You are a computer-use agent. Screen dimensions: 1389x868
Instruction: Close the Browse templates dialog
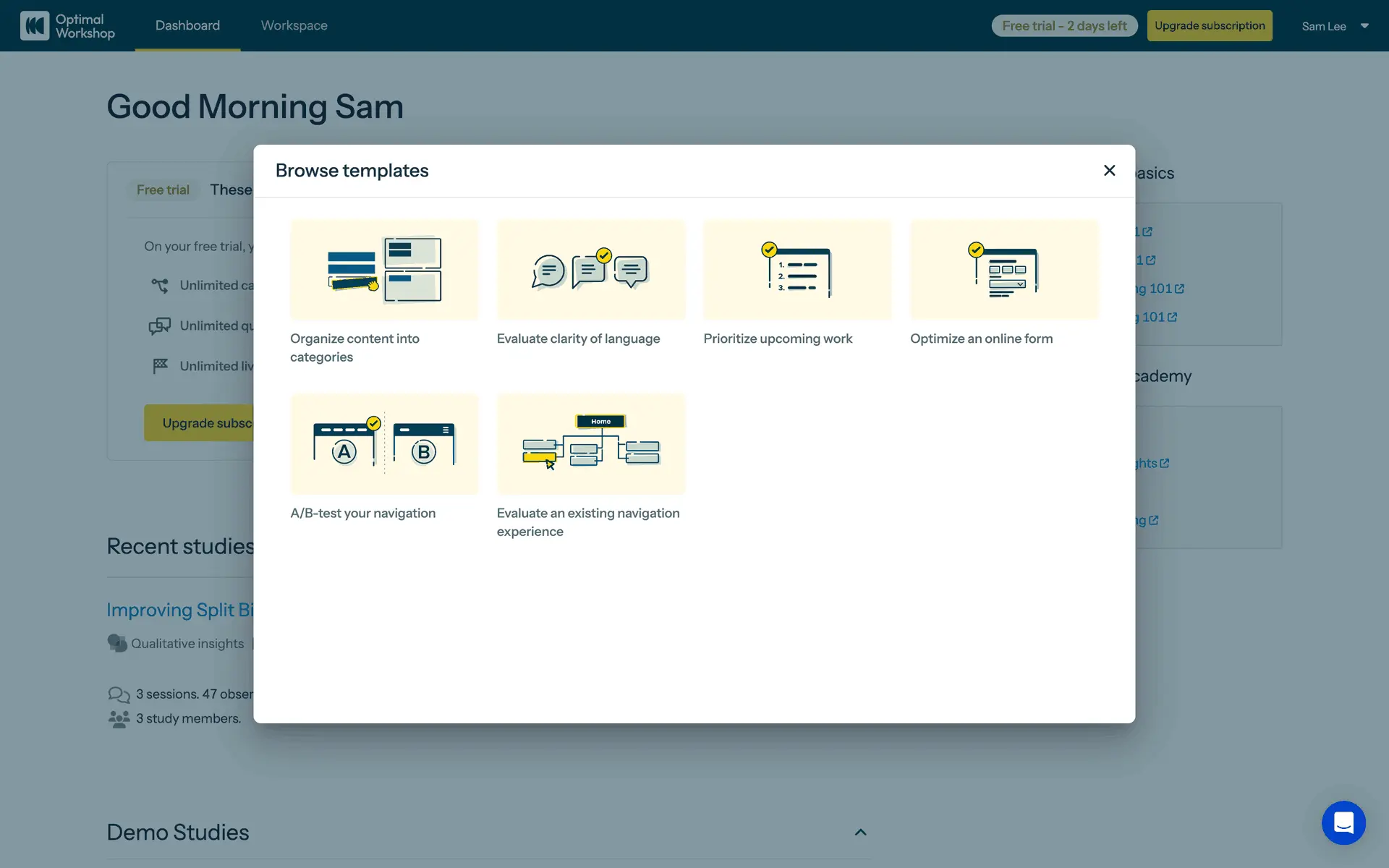click(1109, 171)
